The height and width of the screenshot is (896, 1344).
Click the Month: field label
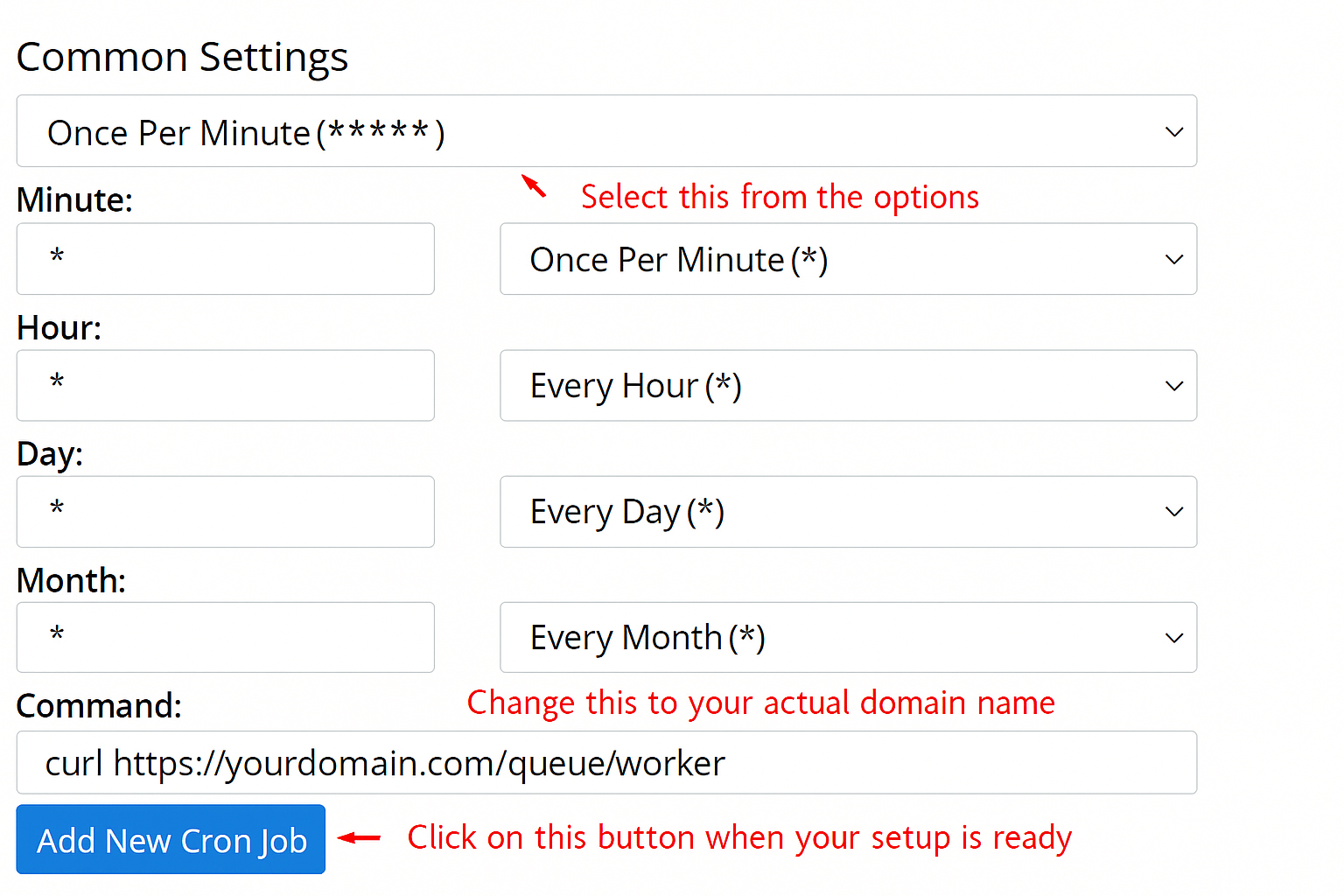pyautogui.click(x=71, y=581)
